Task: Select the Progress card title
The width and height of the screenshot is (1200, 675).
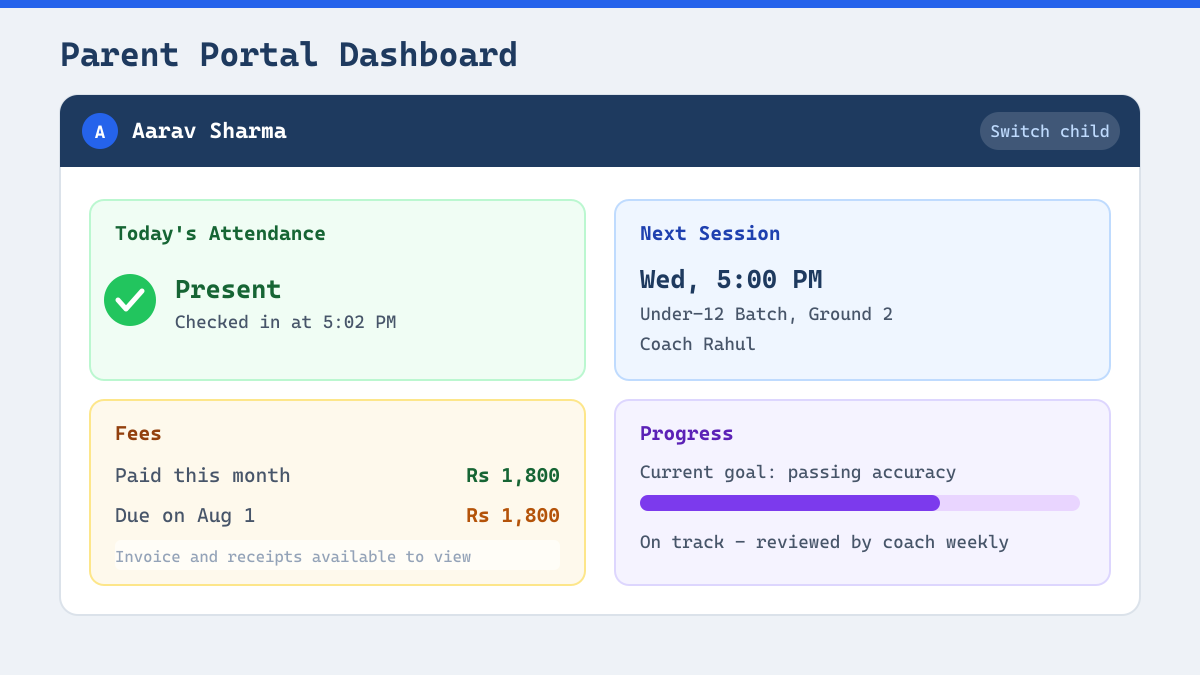Action: (687, 433)
